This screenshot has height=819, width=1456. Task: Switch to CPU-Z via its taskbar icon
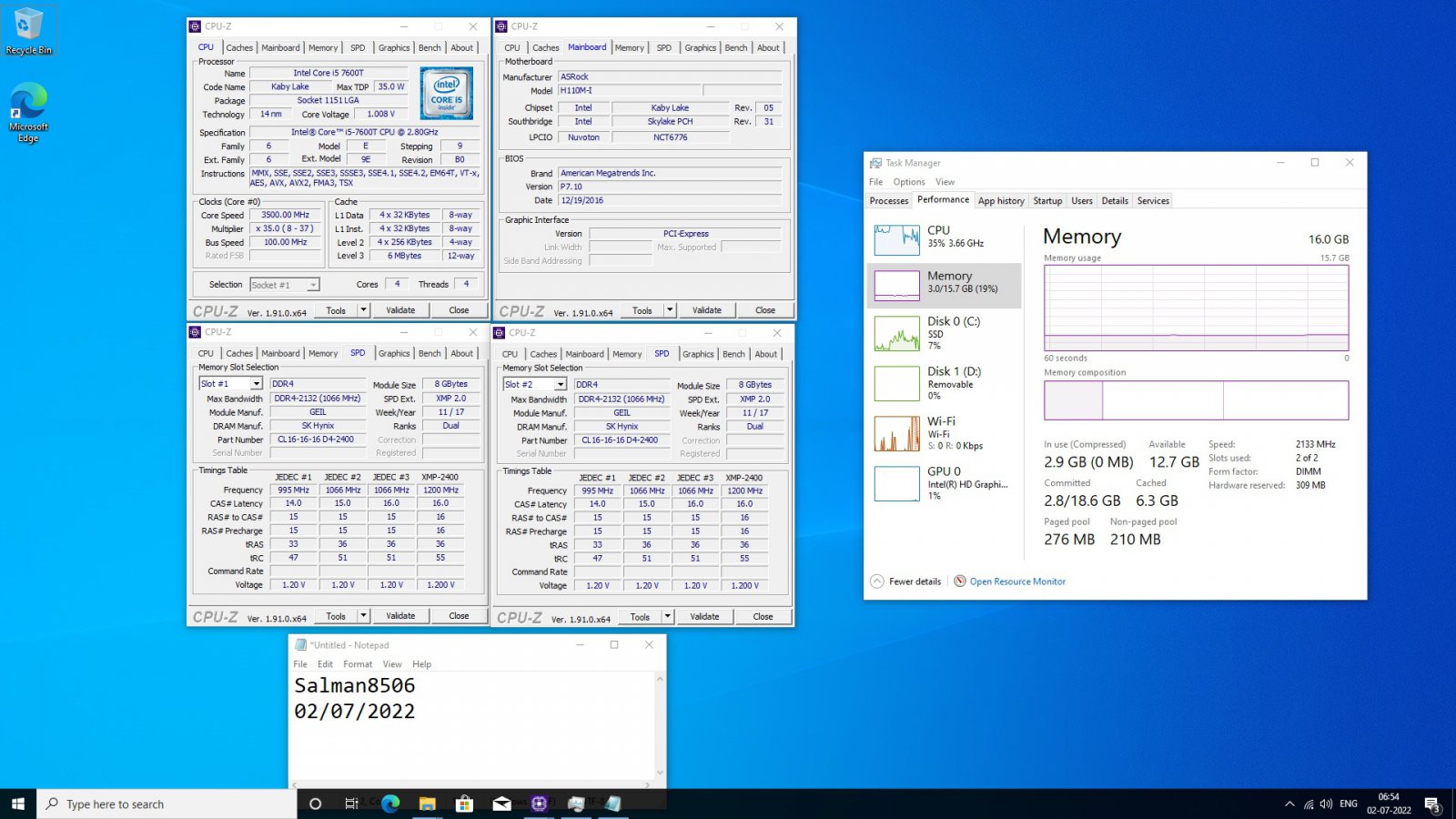click(539, 804)
